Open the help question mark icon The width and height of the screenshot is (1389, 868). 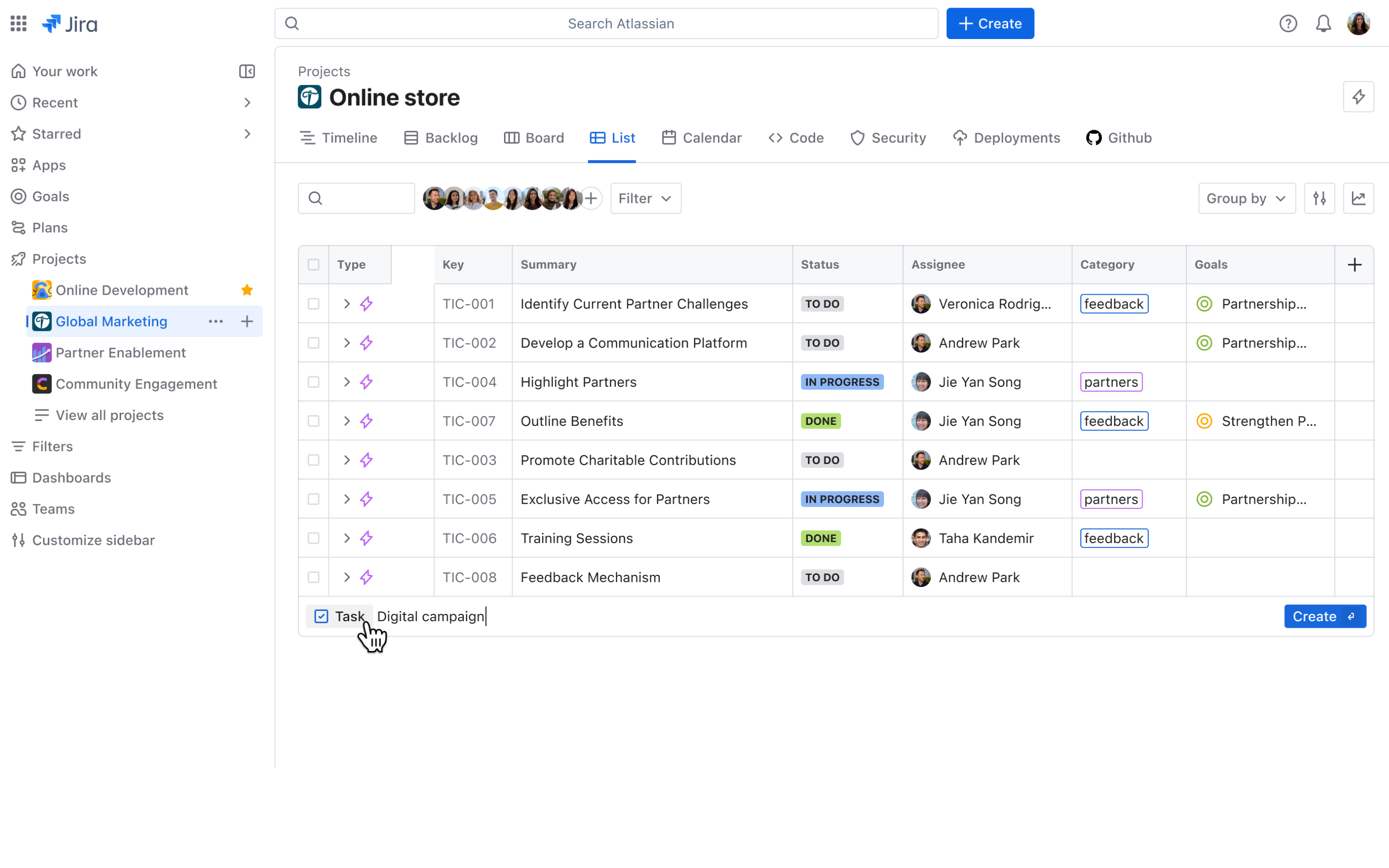[1288, 24]
